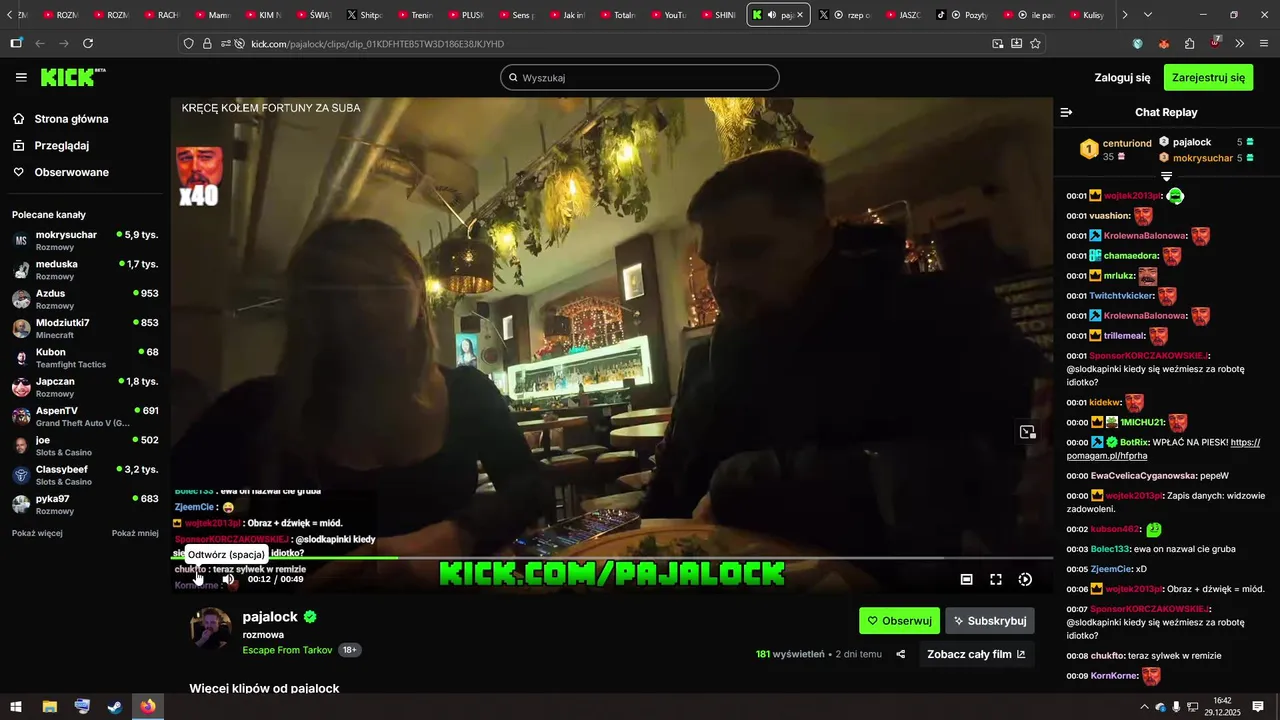Screen dimensions: 1280x720
Task: Open joe Slots & Casino channel
Action: pos(85,446)
